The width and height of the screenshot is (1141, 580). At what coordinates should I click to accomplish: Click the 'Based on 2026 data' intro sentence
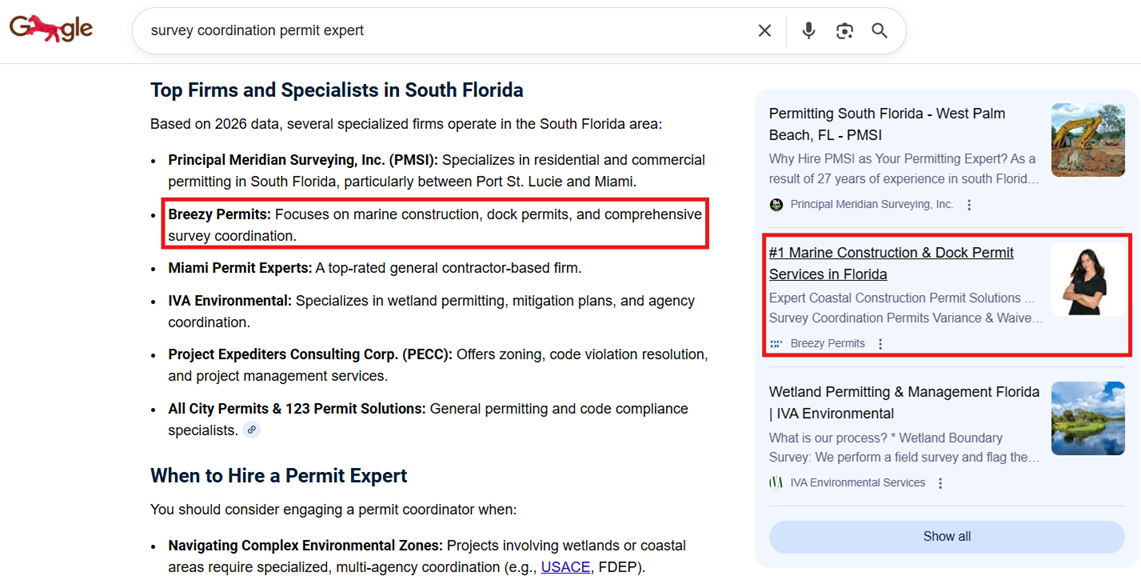point(407,124)
